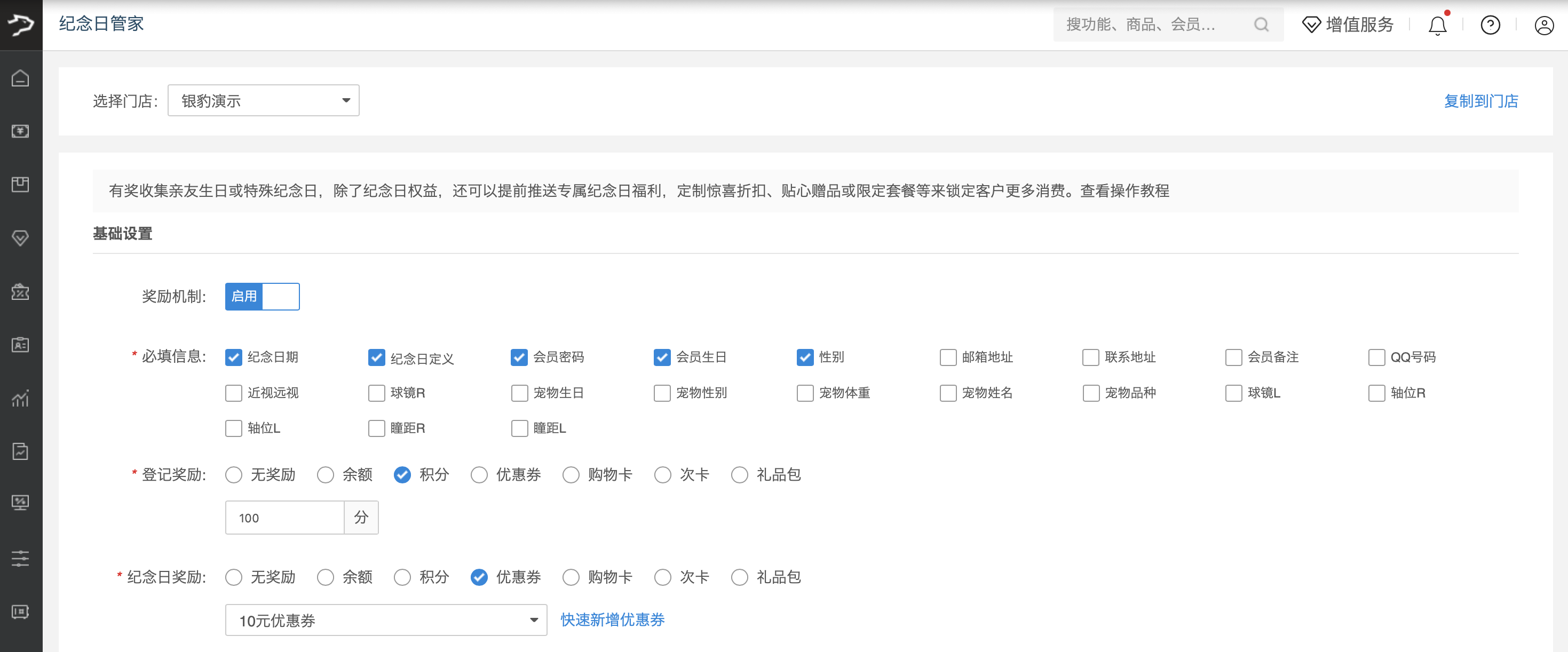The height and width of the screenshot is (652, 1568).
Task: Check the 宠物生日 checkbox
Action: [x=519, y=393]
